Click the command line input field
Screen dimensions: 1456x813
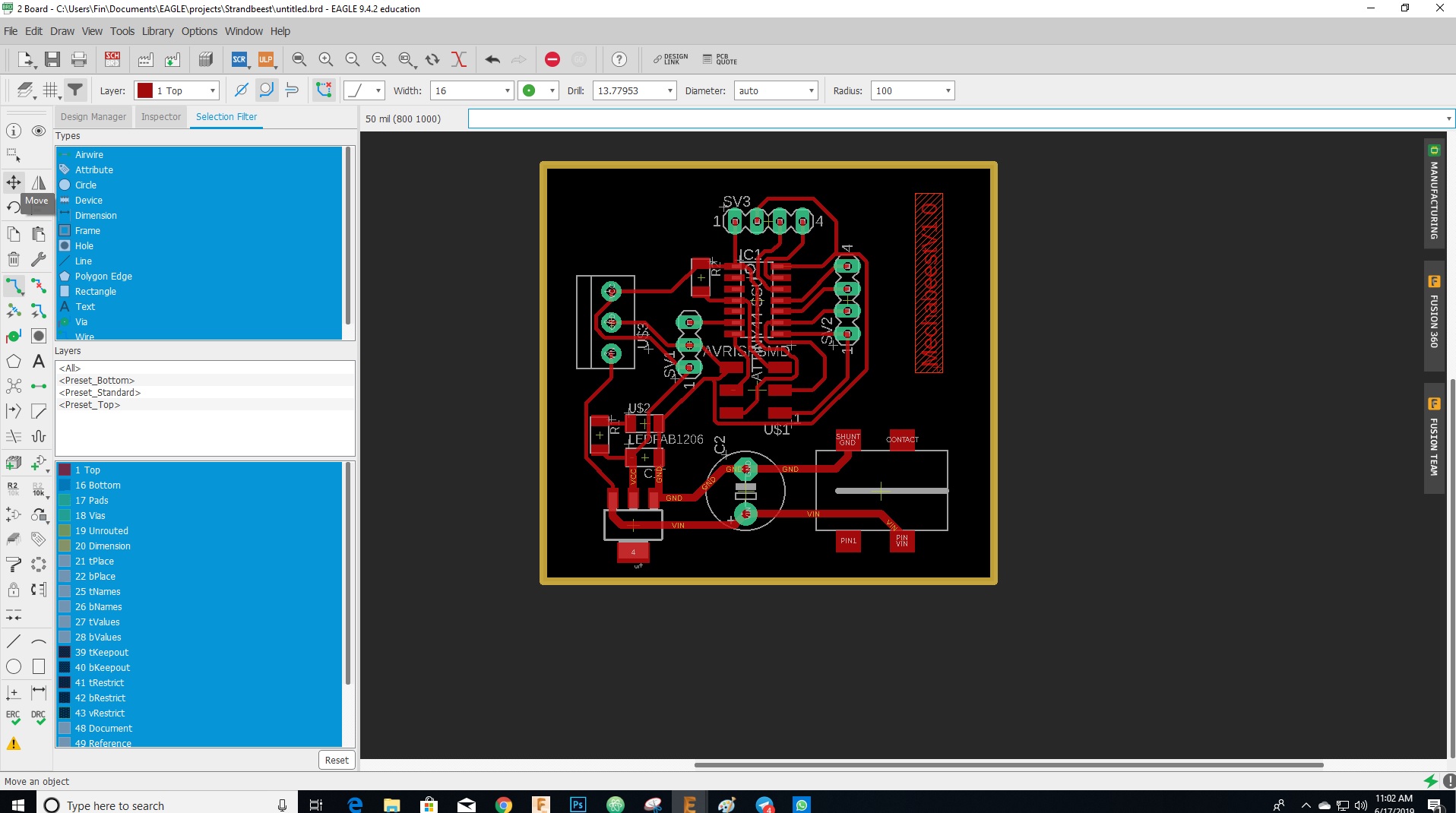pyautogui.click(x=956, y=119)
